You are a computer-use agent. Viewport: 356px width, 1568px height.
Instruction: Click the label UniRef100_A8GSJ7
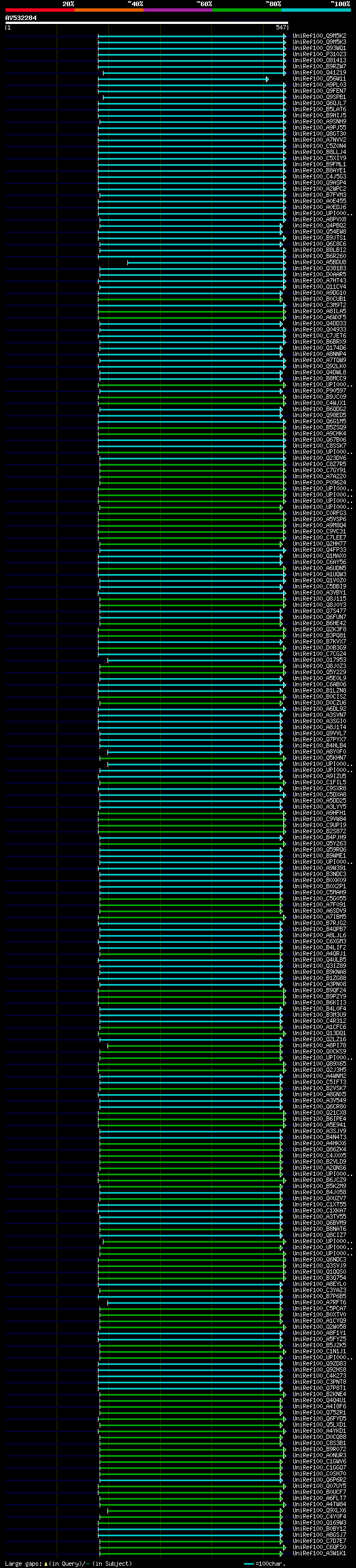tap(319, 1535)
